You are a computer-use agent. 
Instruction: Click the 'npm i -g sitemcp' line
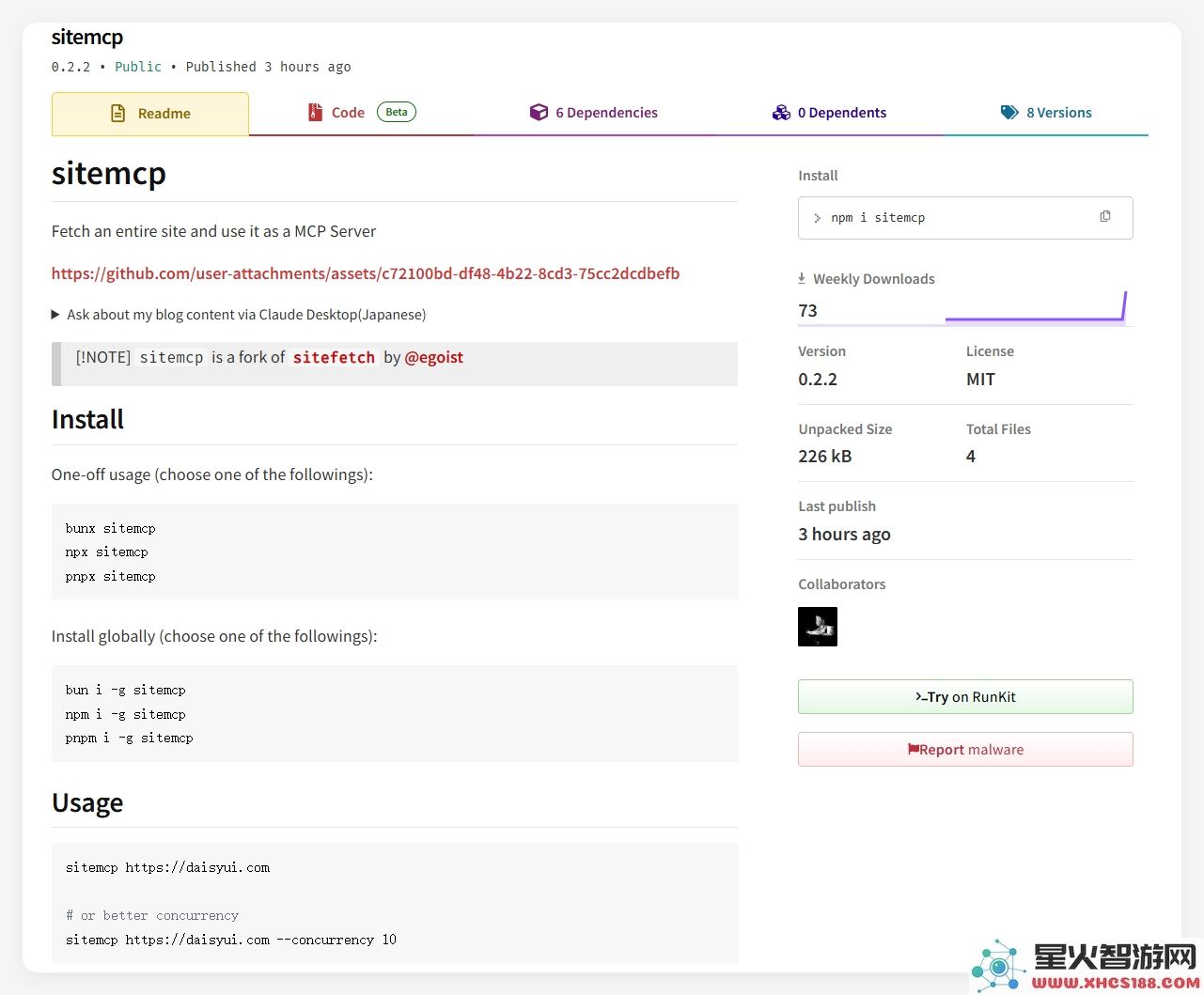[126, 714]
